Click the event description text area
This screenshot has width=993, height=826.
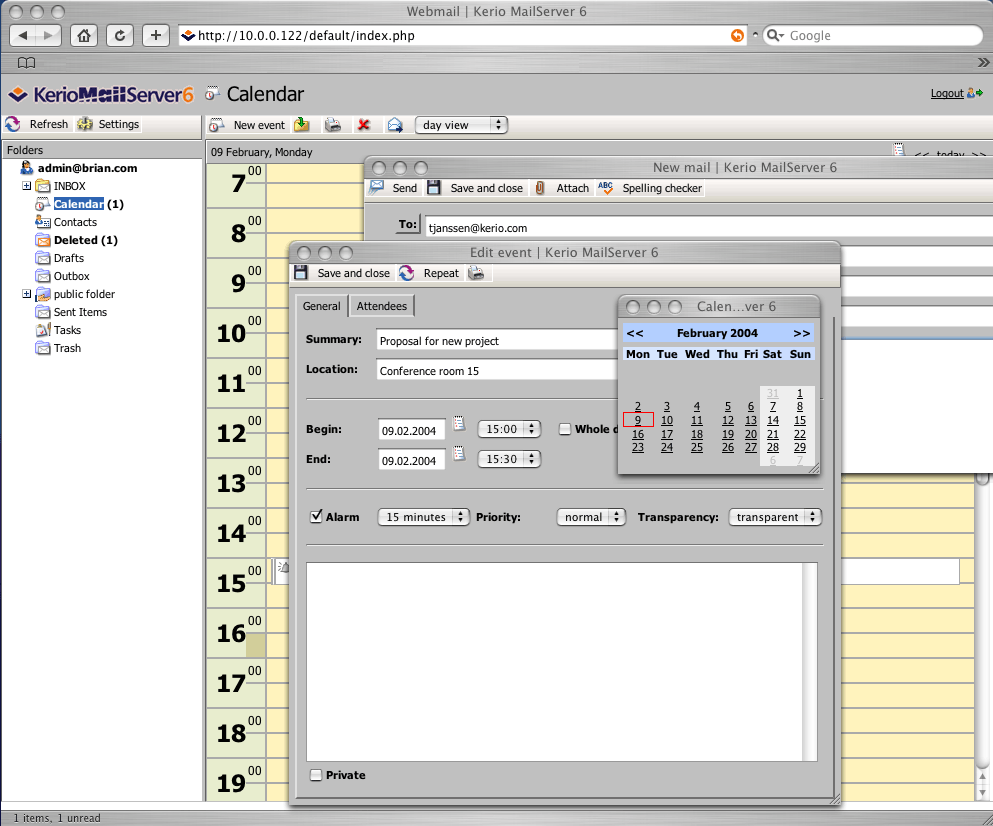[561, 661]
